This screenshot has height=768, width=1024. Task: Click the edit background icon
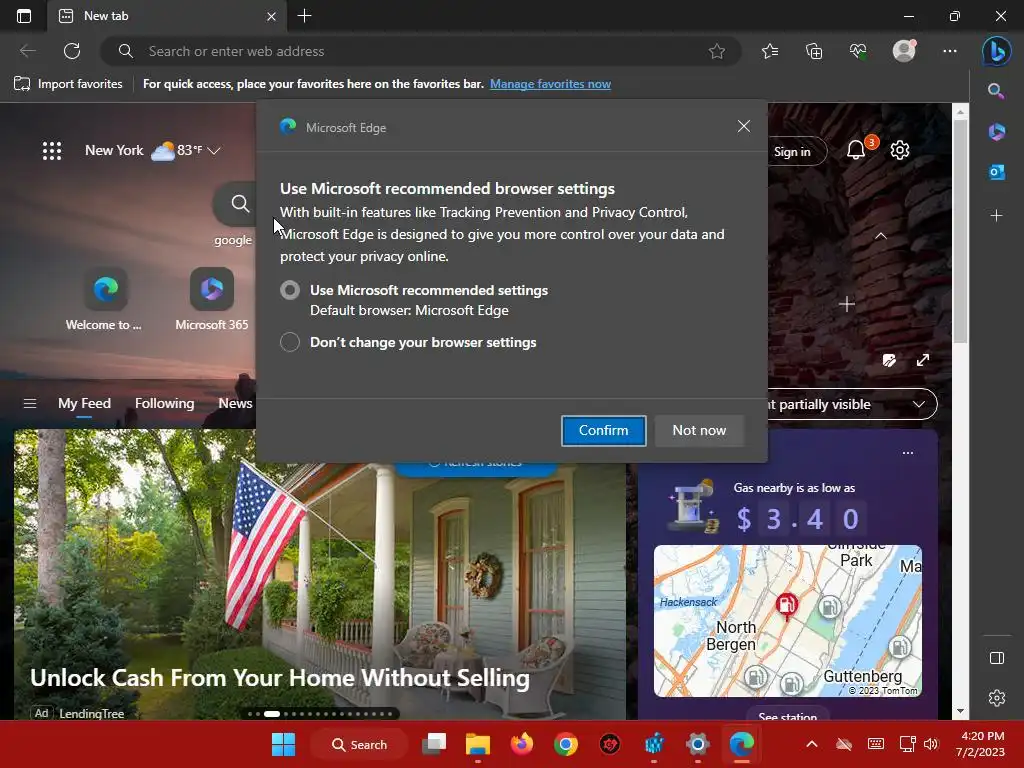tap(889, 360)
